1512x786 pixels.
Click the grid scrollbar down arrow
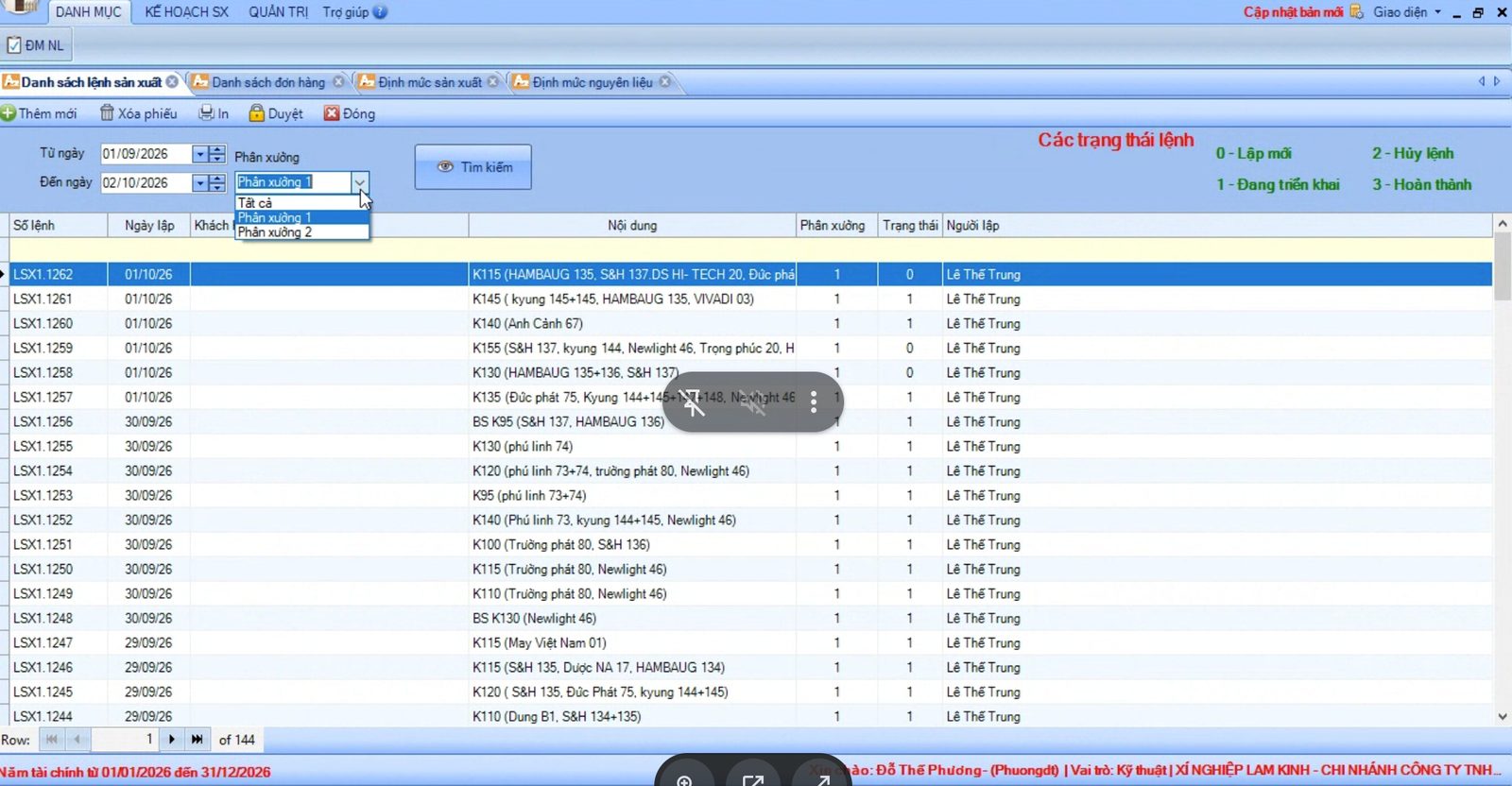click(1503, 716)
